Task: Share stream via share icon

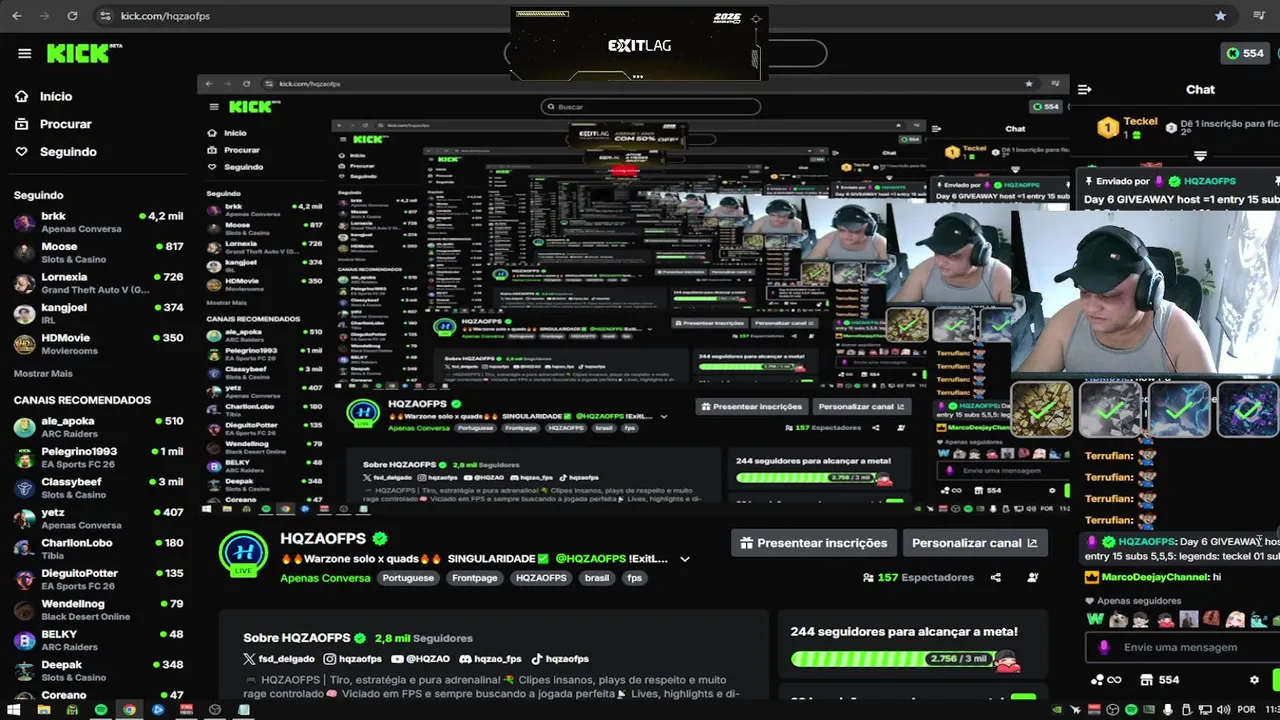Action: tap(995, 577)
